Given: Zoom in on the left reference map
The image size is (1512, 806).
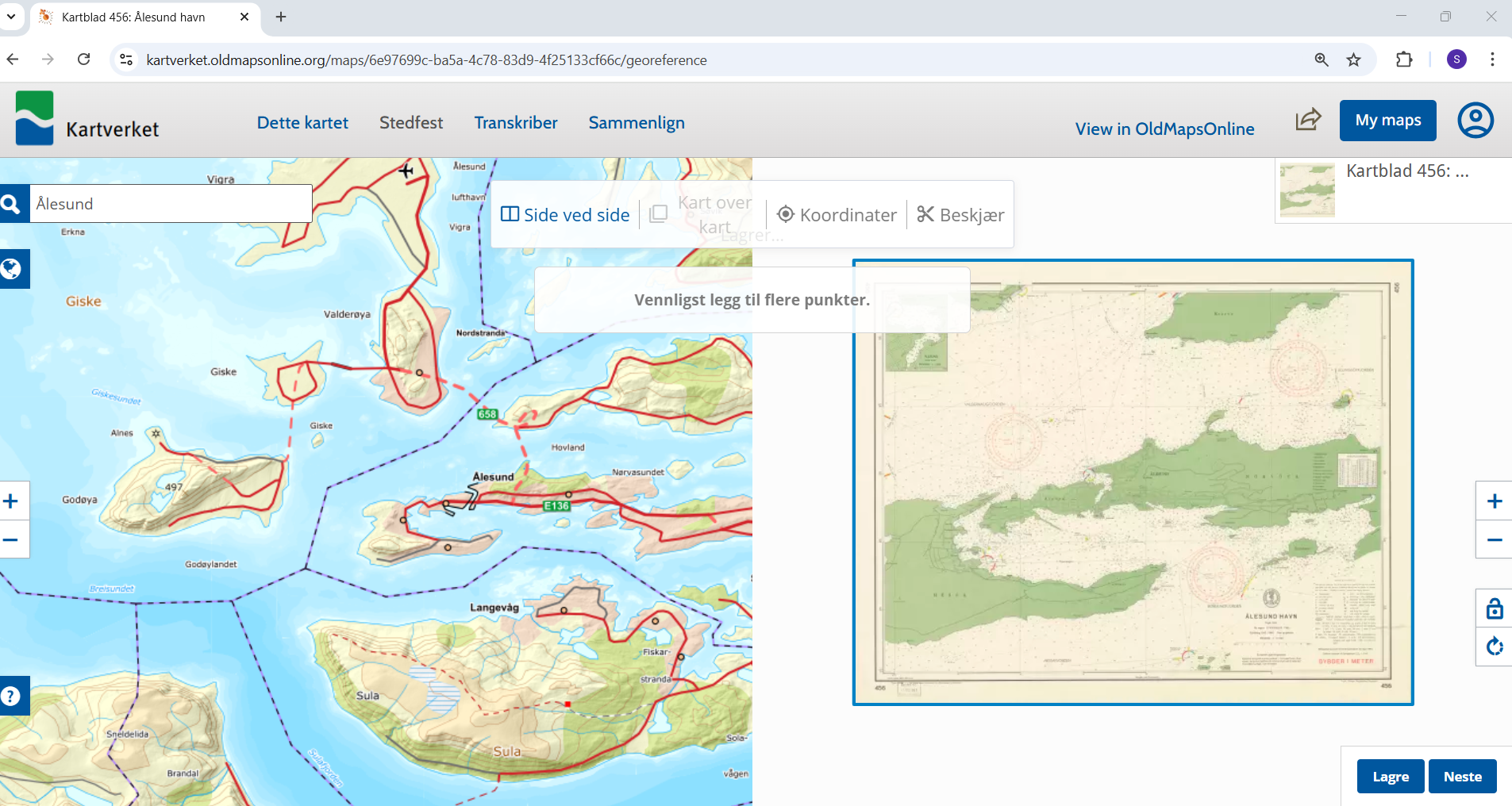Looking at the screenshot, I should [x=11, y=501].
